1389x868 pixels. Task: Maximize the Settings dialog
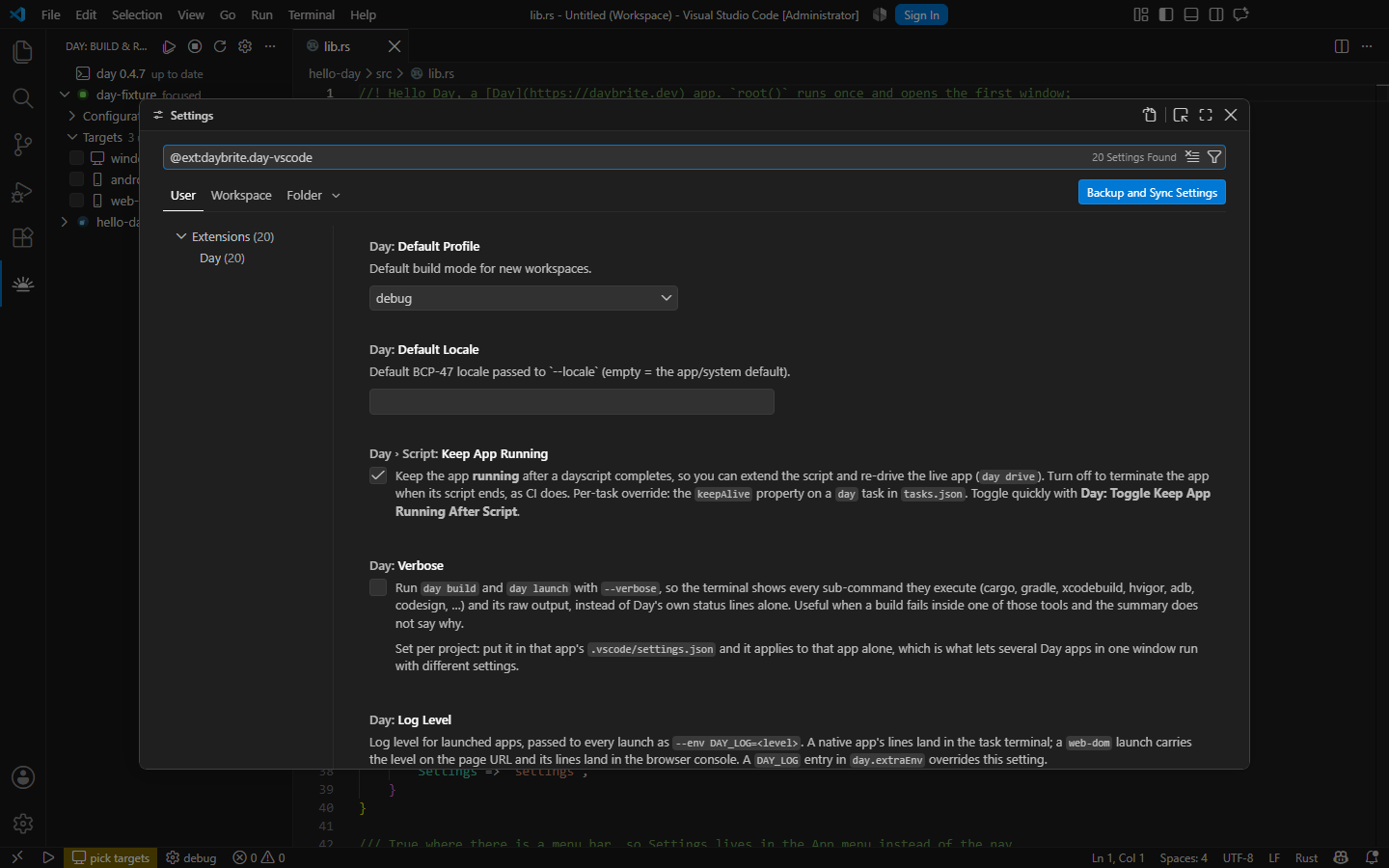1206,115
